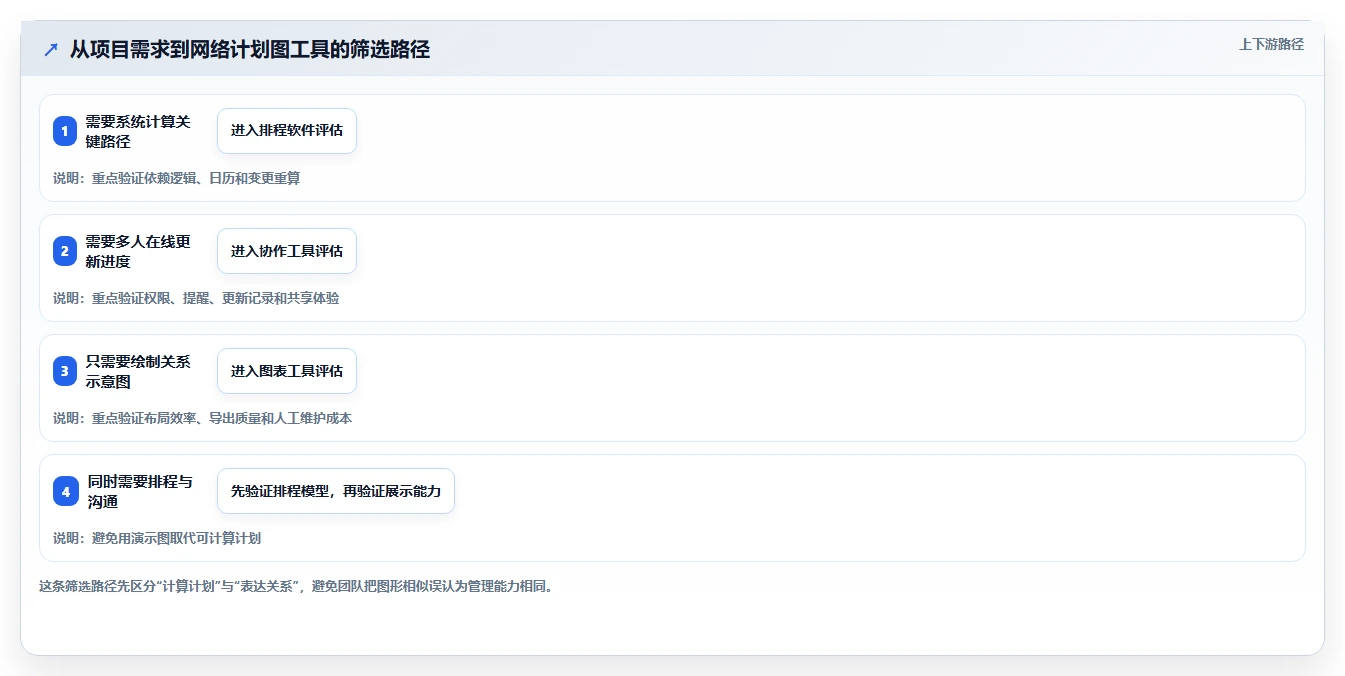Click the footer summary sentence 这条筛选路径先区分
The height and width of the screenshot is (676, 1345).
tap(296, 586)
